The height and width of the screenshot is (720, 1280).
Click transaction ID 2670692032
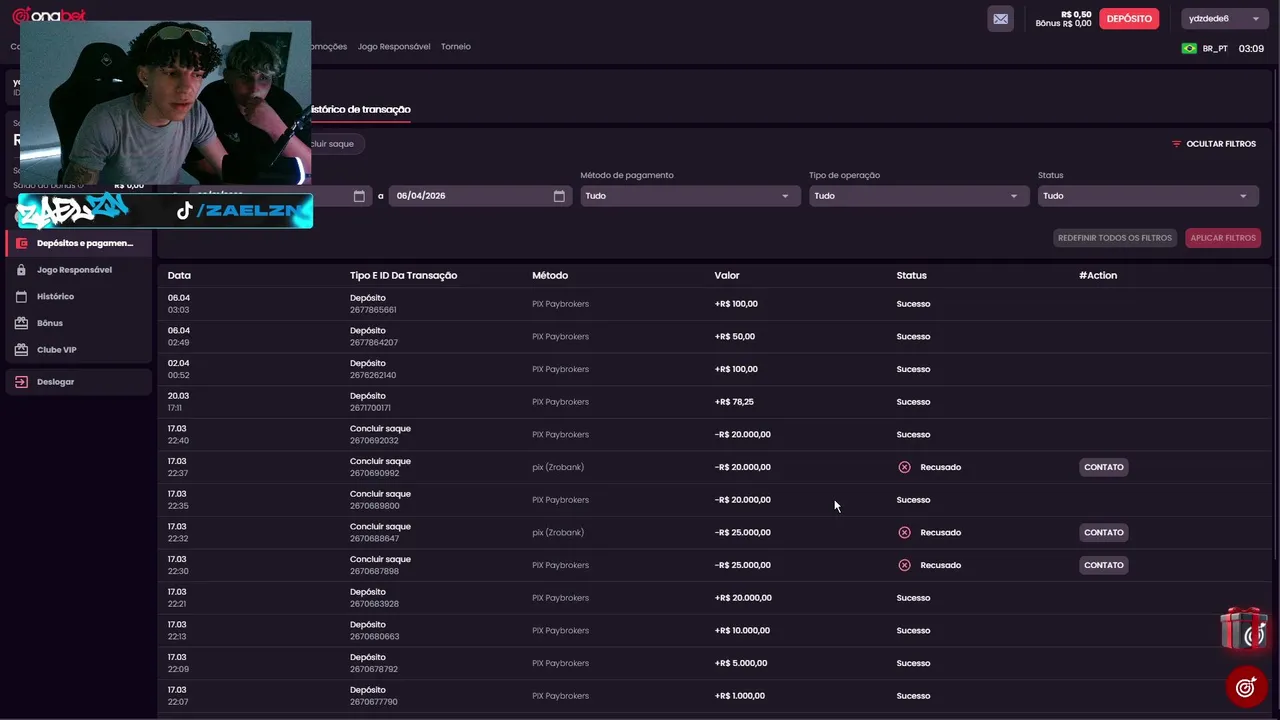374,441
